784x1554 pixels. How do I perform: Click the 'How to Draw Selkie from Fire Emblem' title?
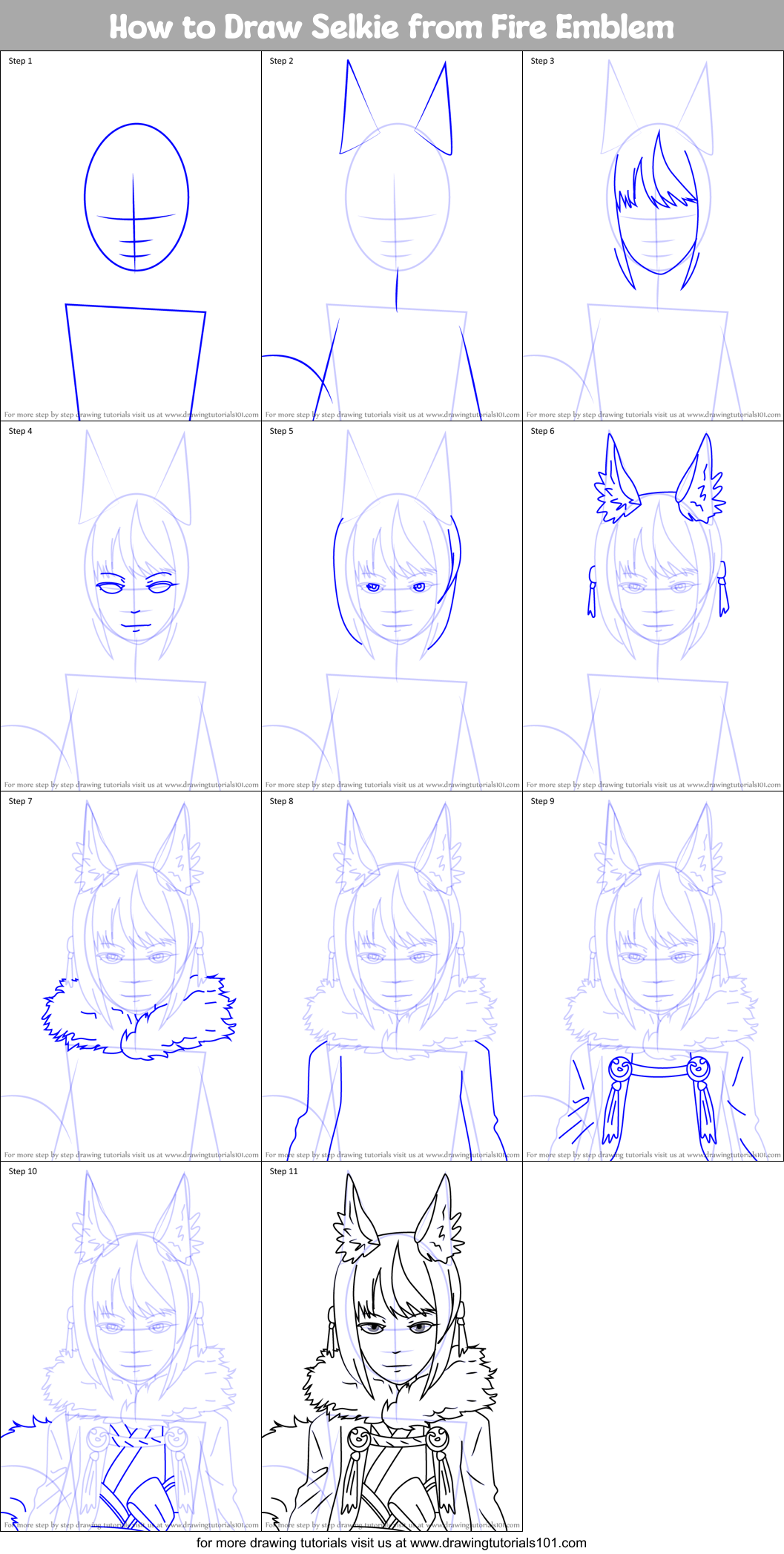(392, 27)
